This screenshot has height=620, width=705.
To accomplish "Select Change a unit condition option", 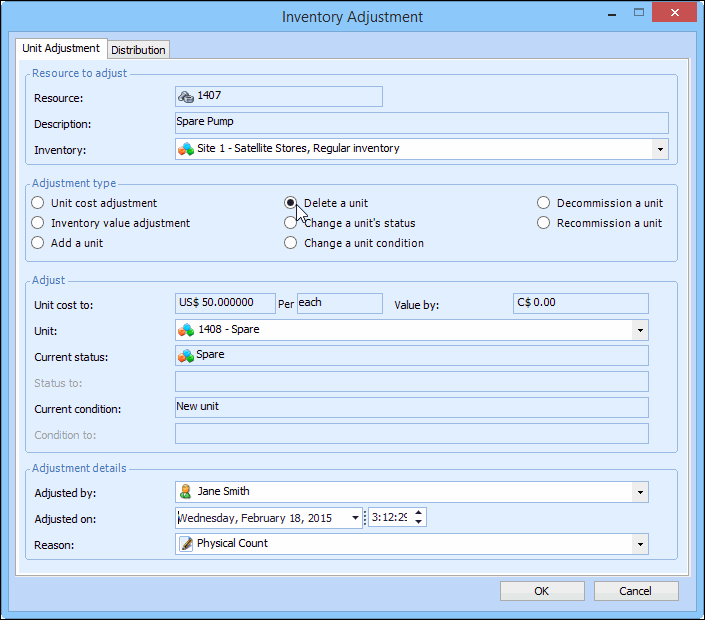I will [291, 243].
